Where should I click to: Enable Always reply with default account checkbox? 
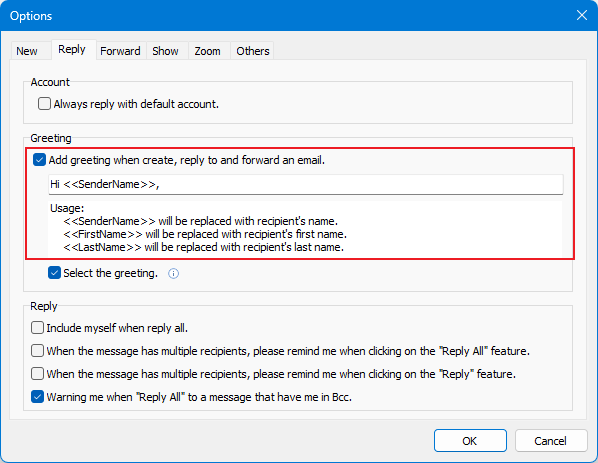pos(44,104)
